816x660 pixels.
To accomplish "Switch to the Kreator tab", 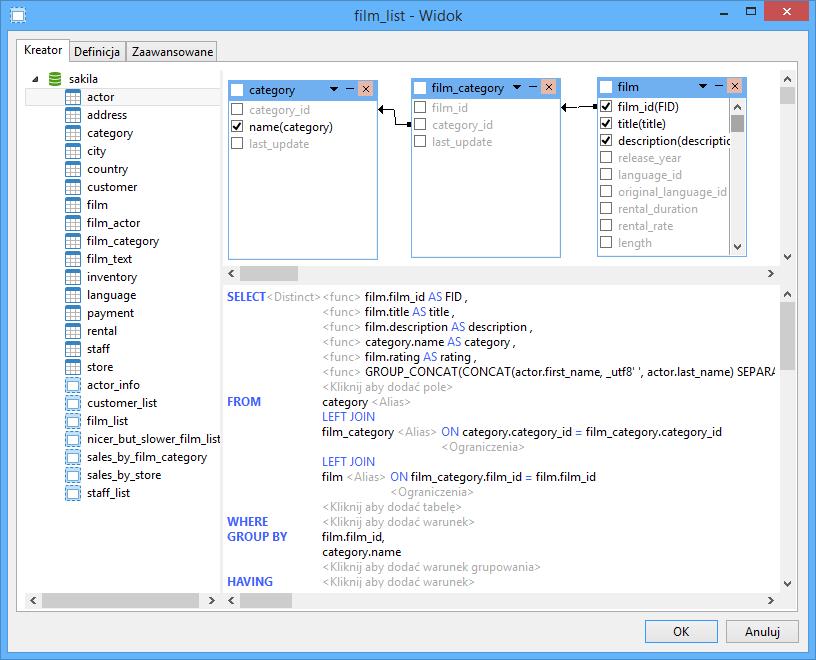I will [43, 50].
